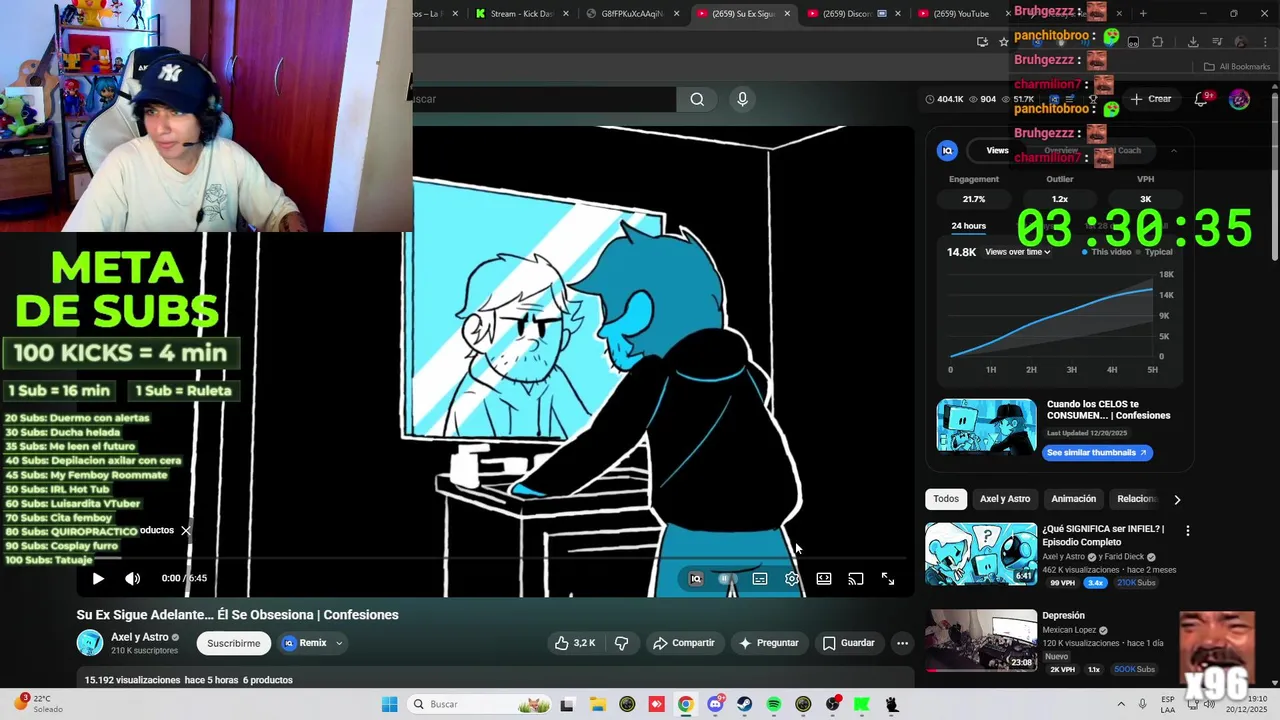Toggle subtitles in the video player
This screenshot has height=720, width=1280.
(x=760, y=578)
